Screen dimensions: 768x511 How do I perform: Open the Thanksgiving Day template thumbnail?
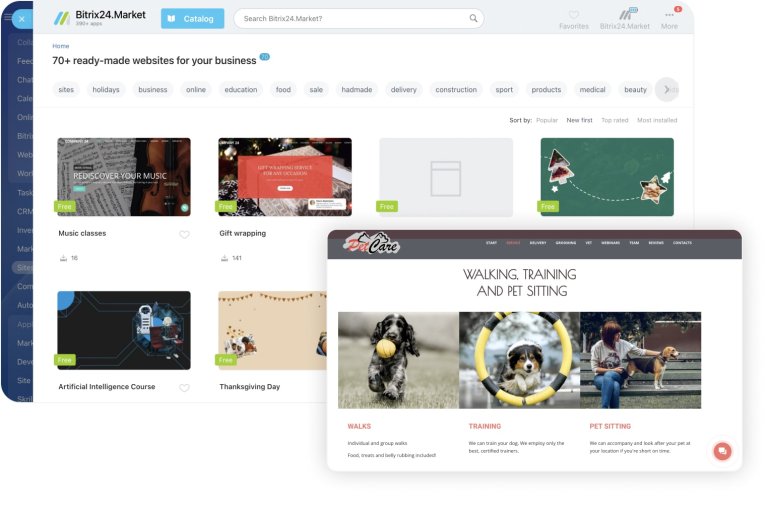272,329
